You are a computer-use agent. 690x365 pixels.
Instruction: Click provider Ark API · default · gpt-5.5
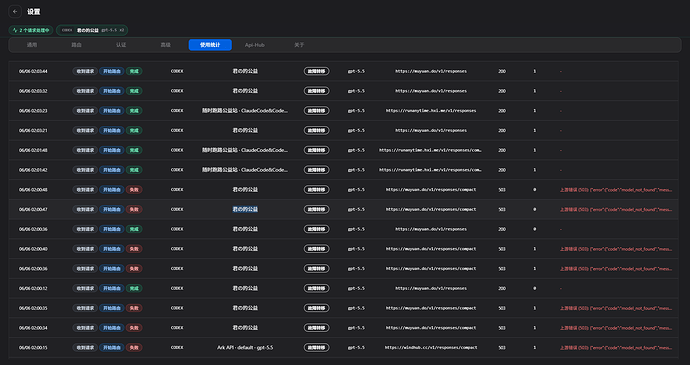(245, 348)
